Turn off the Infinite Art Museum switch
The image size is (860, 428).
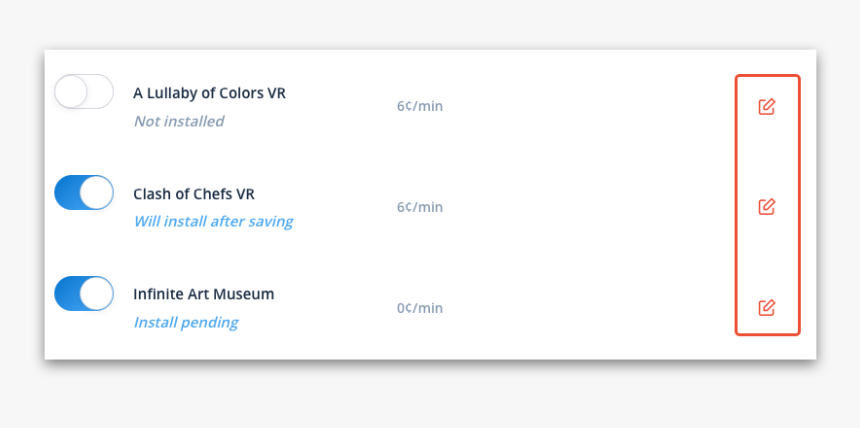[84, 293]
